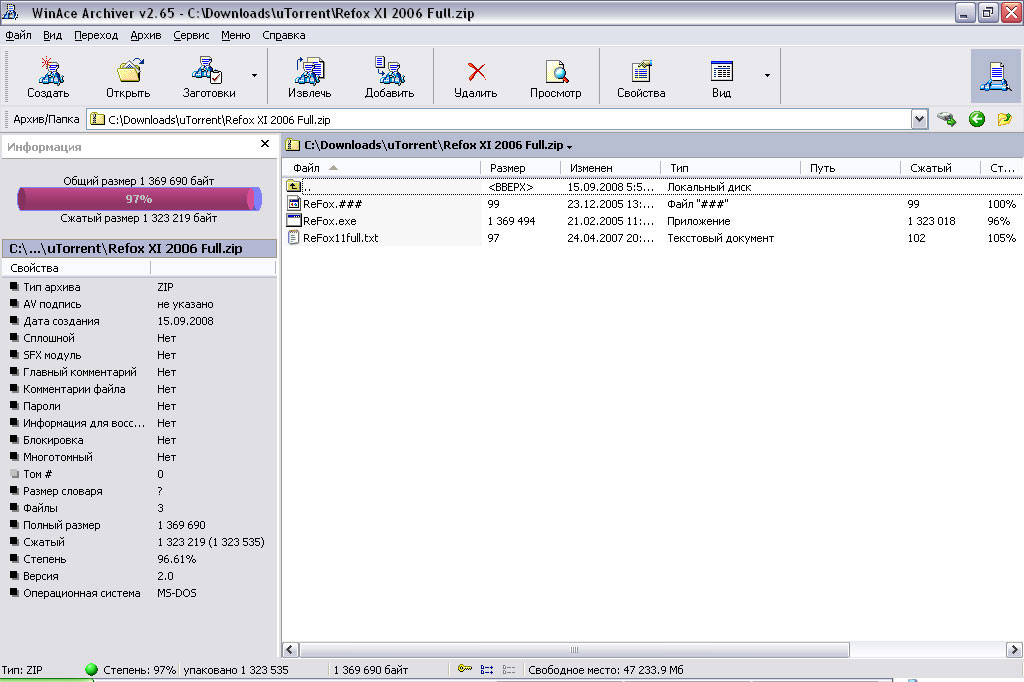Click the yellow folder up icon
Viewport: 1024px width, 682px height.
pyautogui.click(x=1004, y=119)
